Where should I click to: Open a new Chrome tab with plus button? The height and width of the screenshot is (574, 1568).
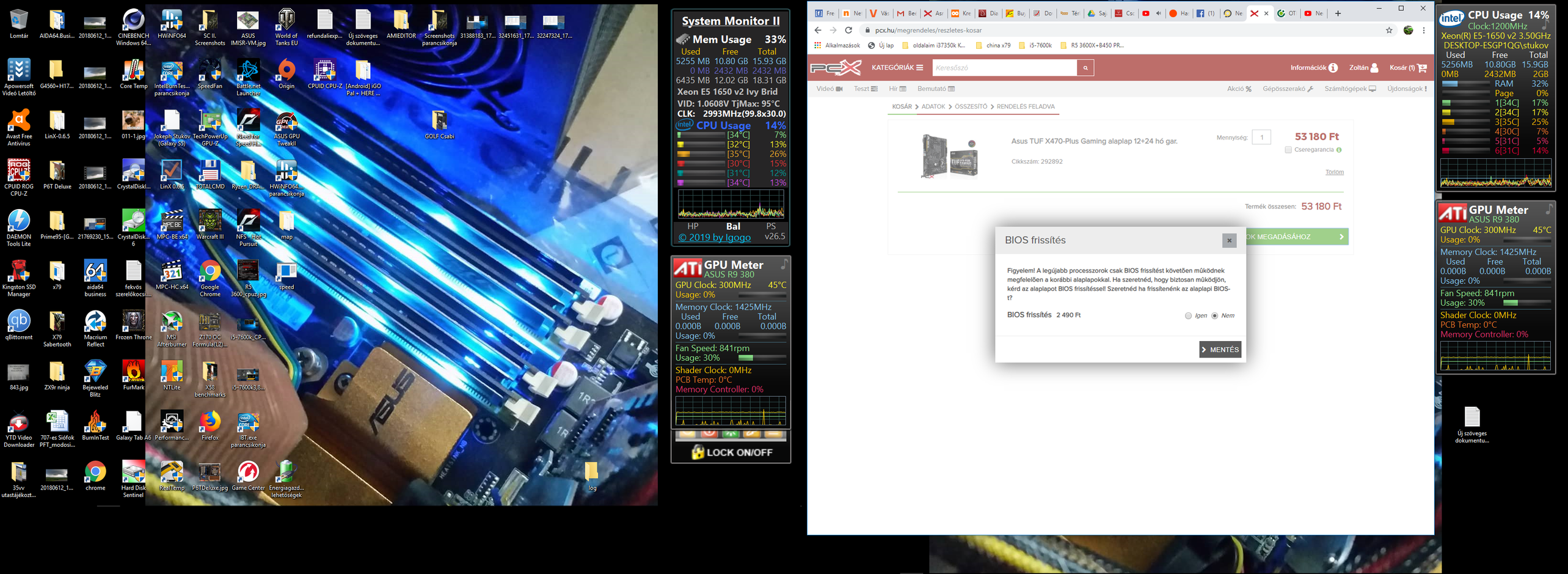point(1337,13)
